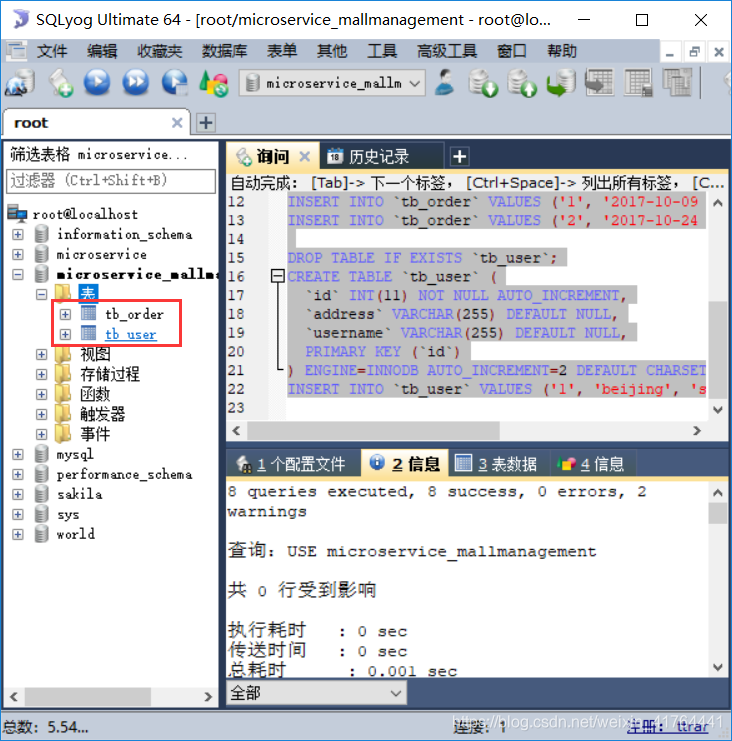This screenshot has height=741, width=732.
Task: Open the user manager icon
Action: click(445, 82)
